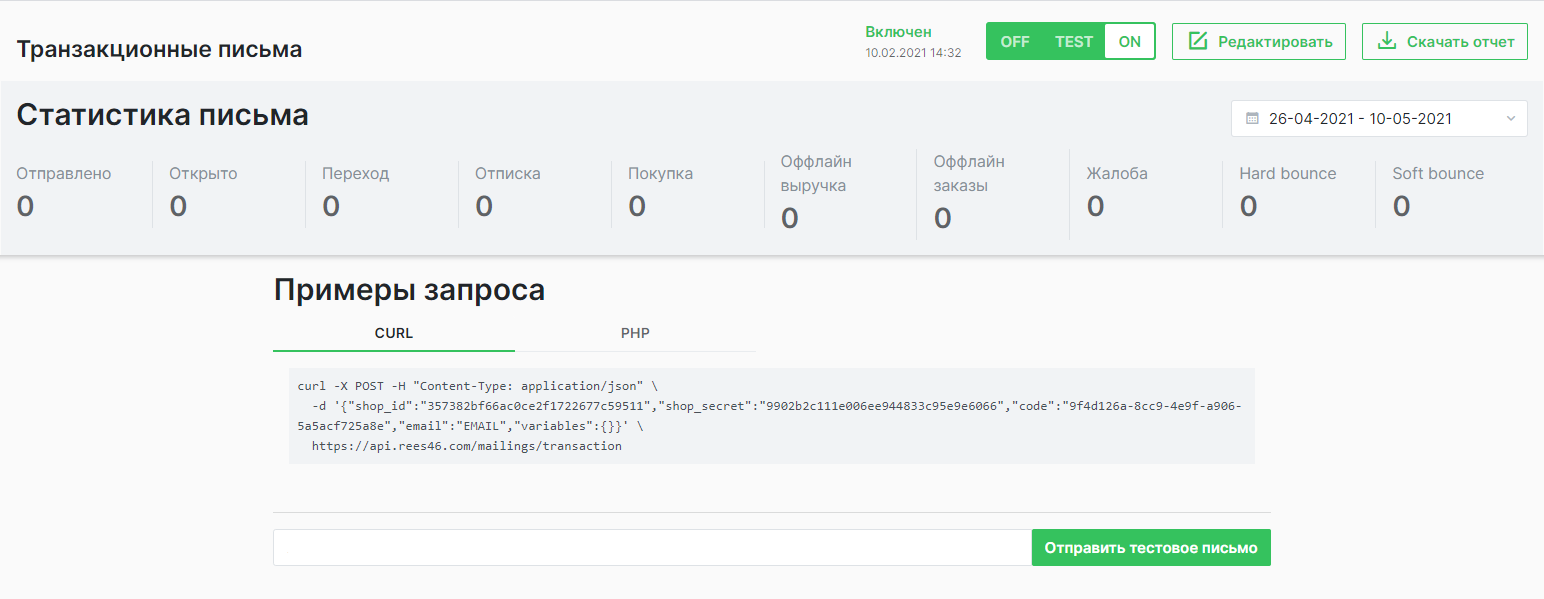Enable TEST mode for the mailing

(x=1073, y=41)
